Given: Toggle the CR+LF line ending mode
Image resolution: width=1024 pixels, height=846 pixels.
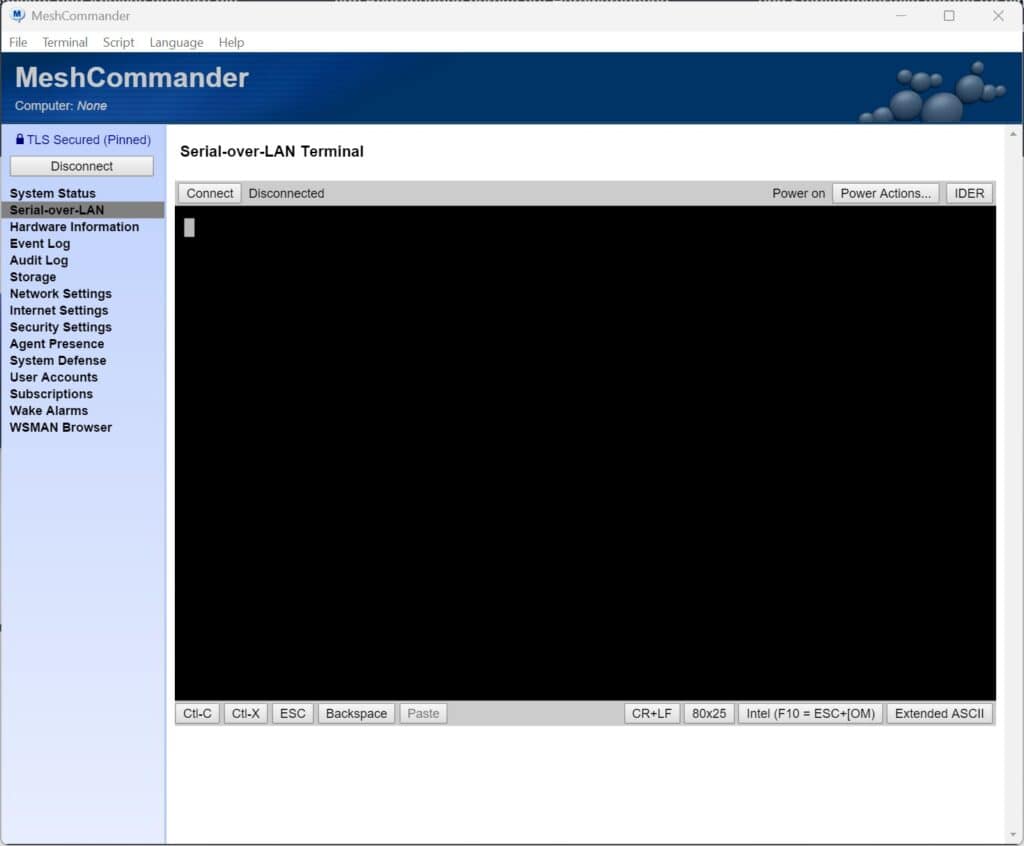Looking at the screenshot, I should point(651,713).
